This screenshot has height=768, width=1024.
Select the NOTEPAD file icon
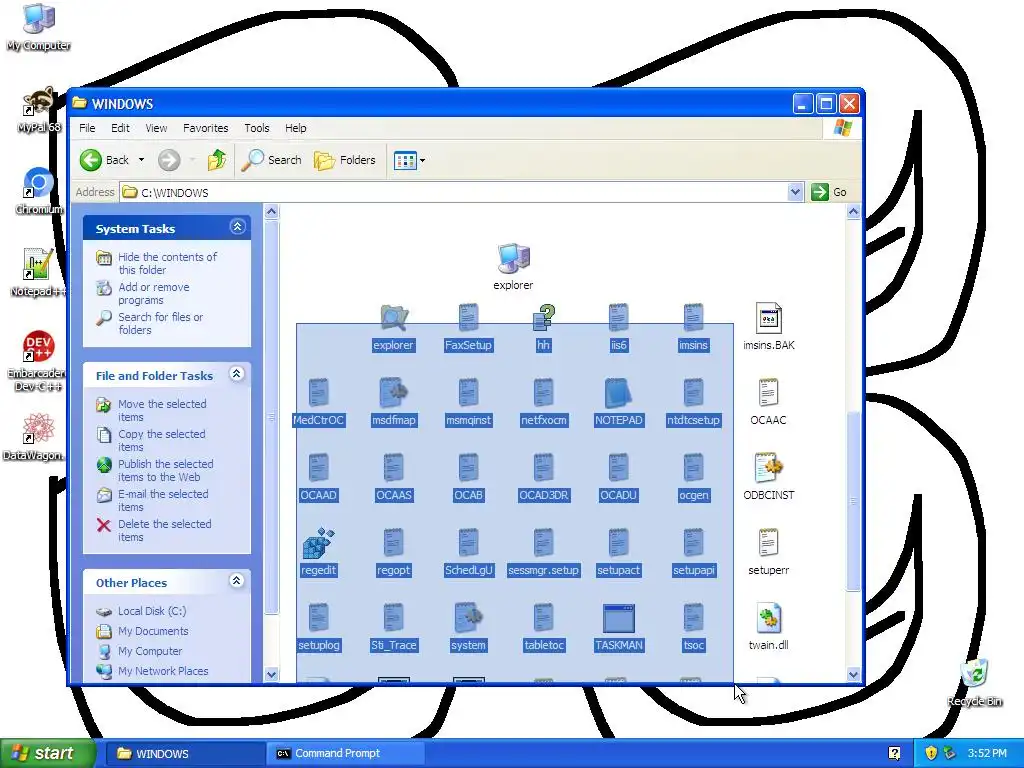[x=618, y=393]
